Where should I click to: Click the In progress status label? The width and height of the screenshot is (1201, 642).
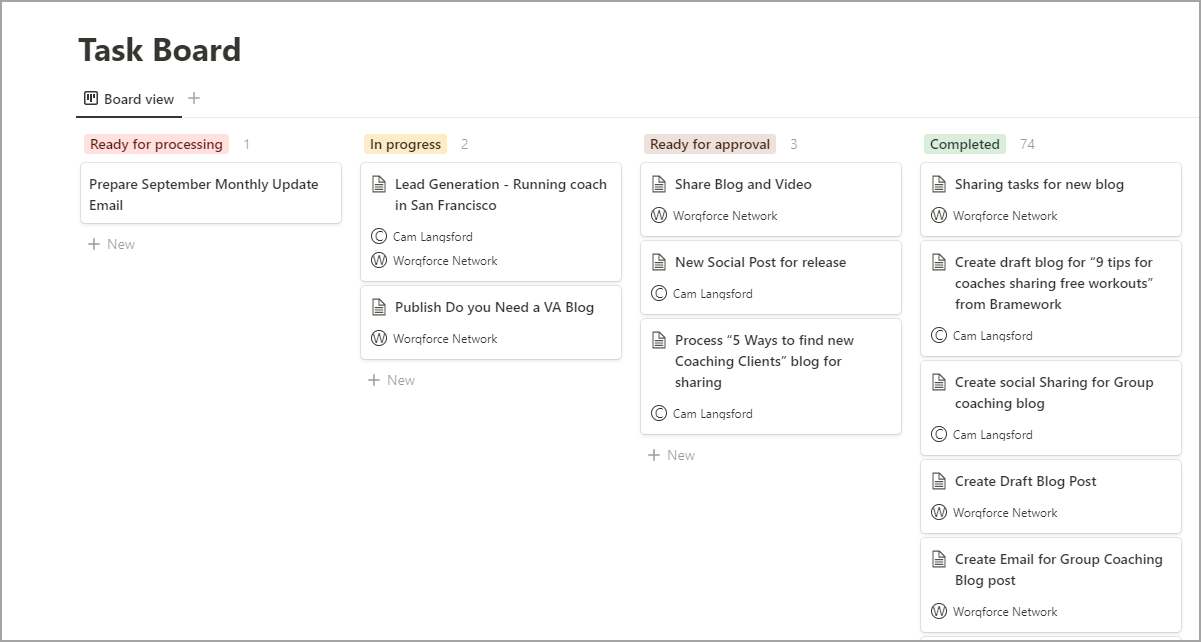(x=405, y=144)
